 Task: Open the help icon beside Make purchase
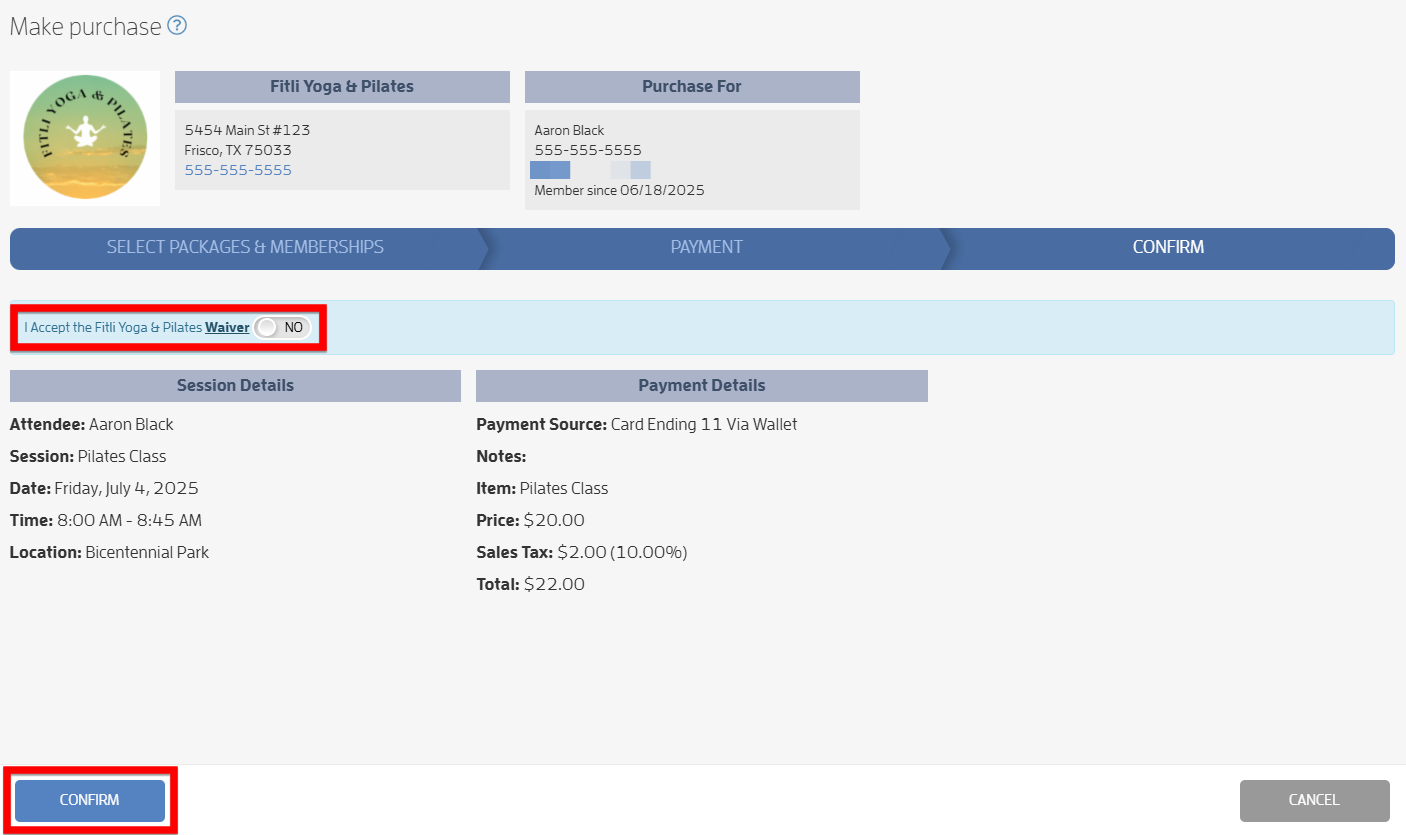point(177,26)
